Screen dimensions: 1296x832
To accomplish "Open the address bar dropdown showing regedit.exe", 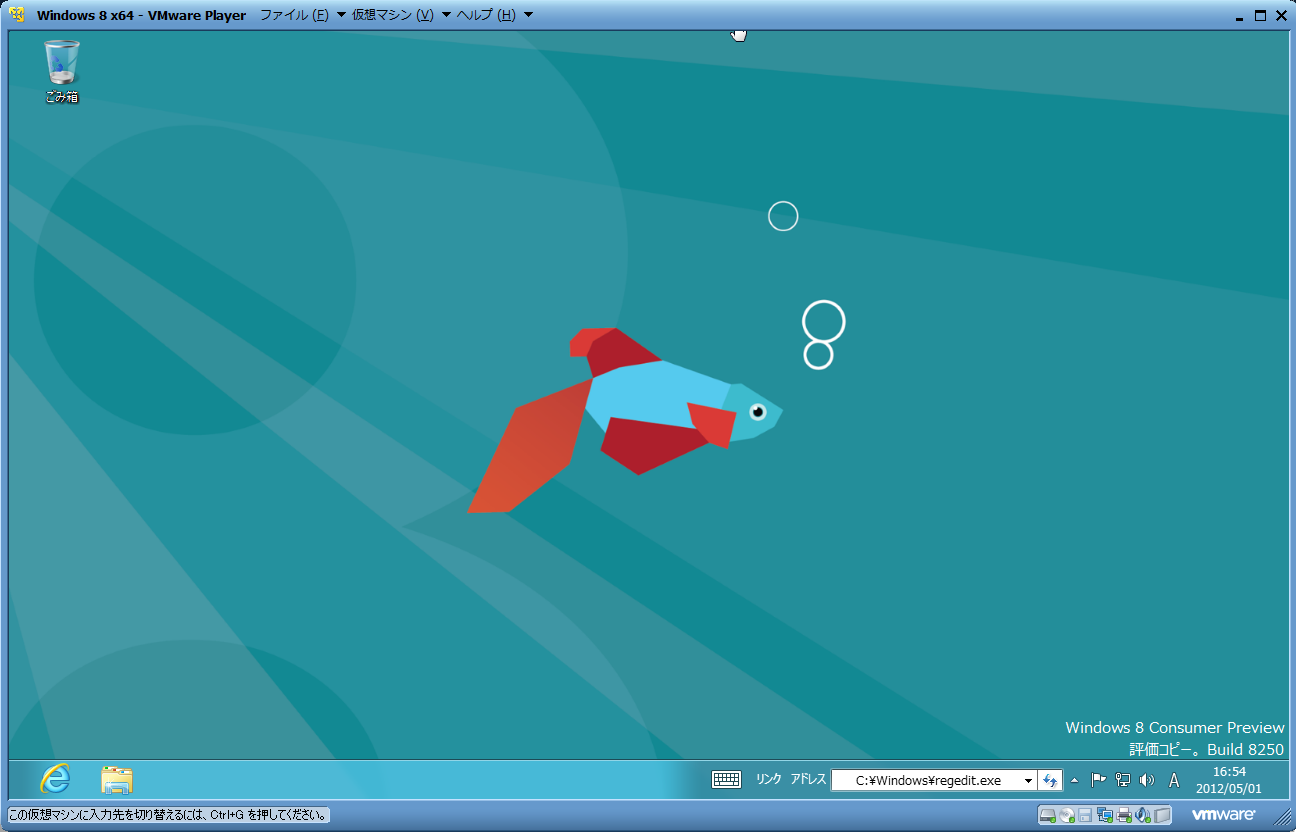I will 1027,780.
